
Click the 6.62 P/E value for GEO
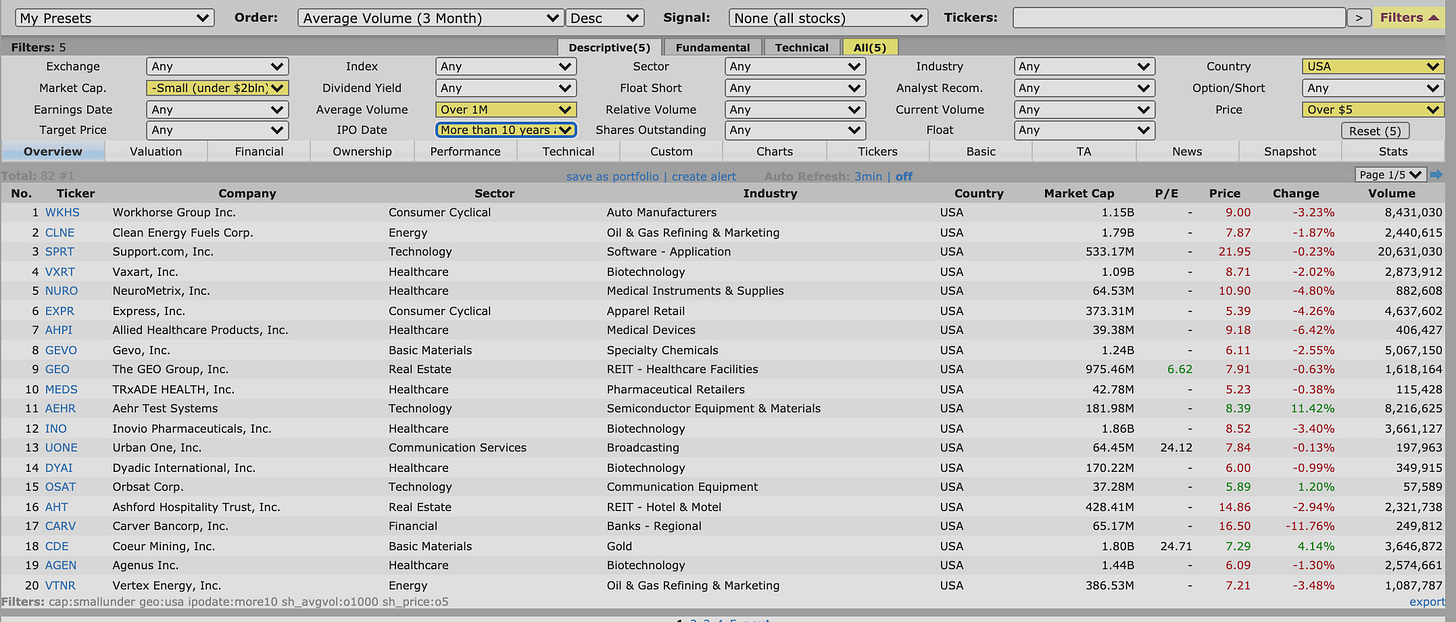tap(1180, 370)
